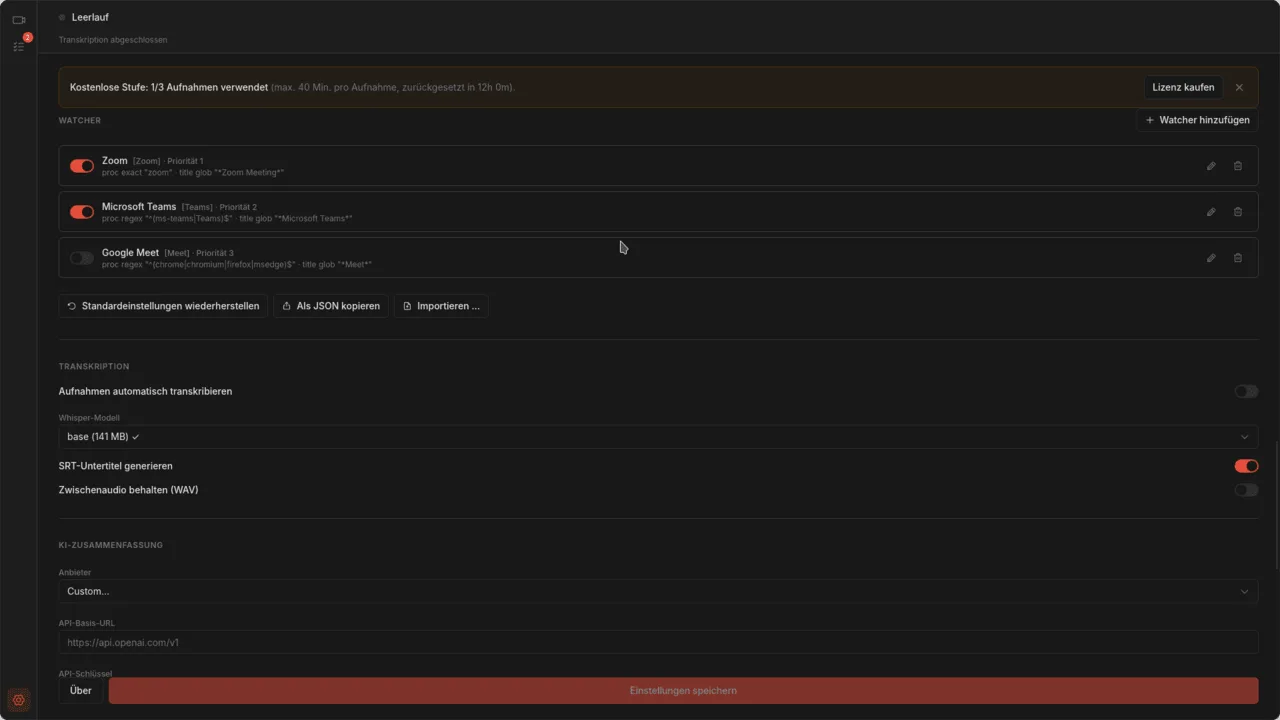
Task: Select the Microsoft Teams watcher name
Action: (139, 206)
